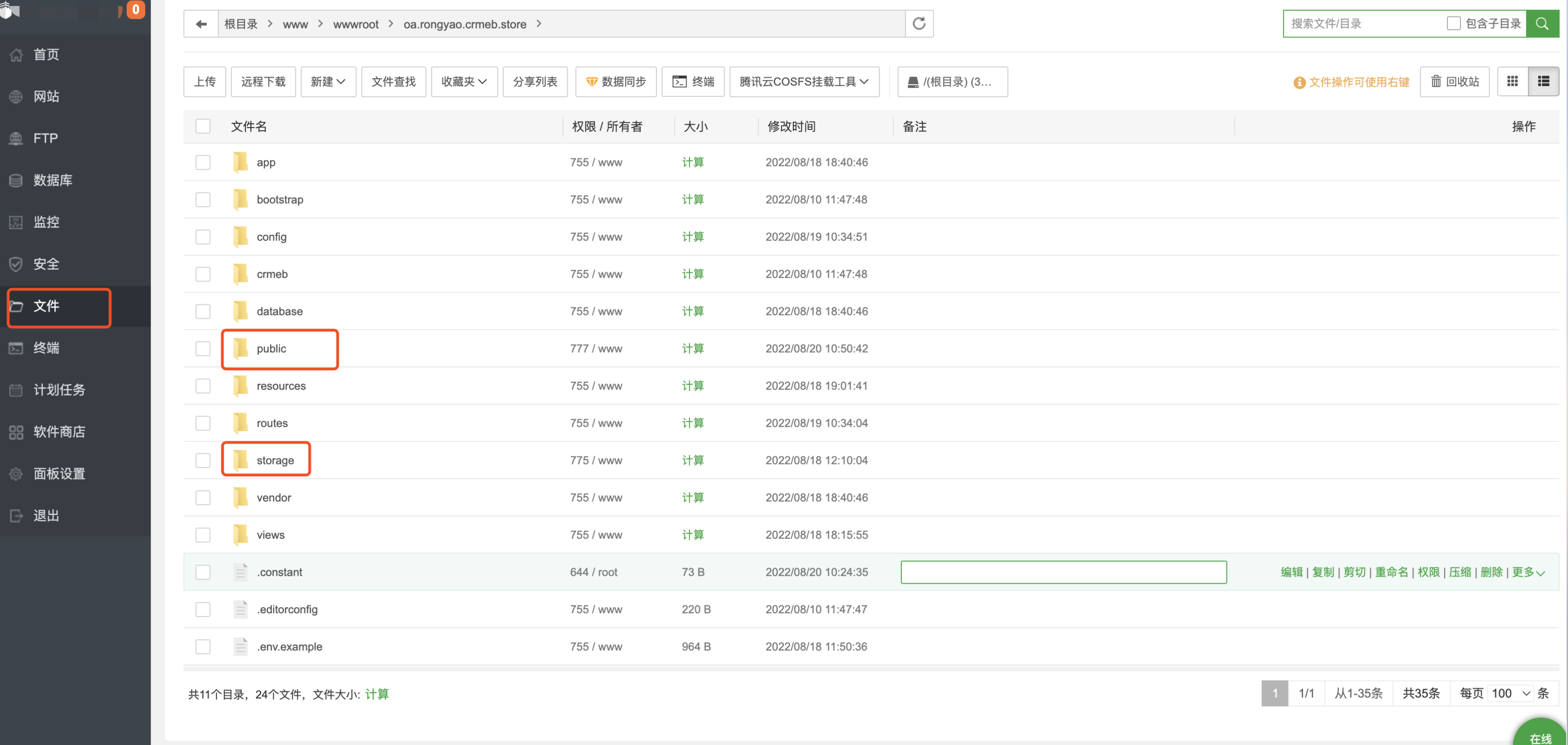Image resolution: width=1568 pixels, height=745 pixels.
Task: Click the 搜索文件/目录 search field
Action: tap(1363, 24)
